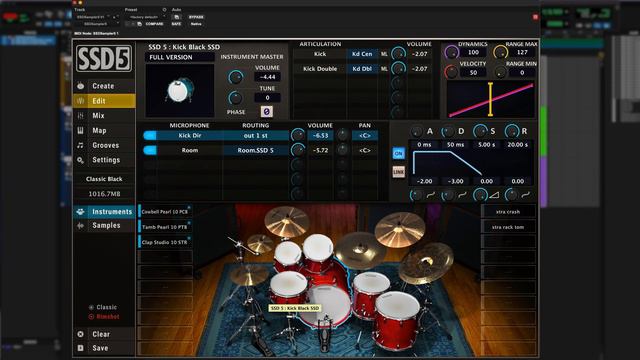Open the factory default preset dropdown
This screenshot has height=360, width=640.
pos(145,17)
